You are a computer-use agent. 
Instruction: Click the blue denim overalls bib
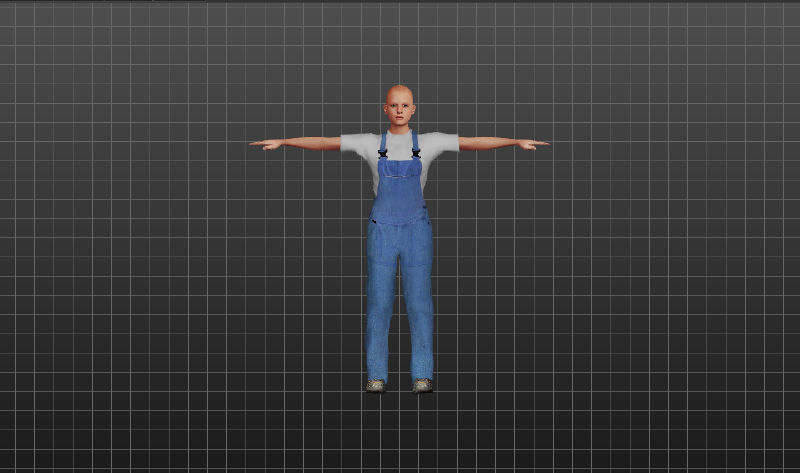(399, 191)
